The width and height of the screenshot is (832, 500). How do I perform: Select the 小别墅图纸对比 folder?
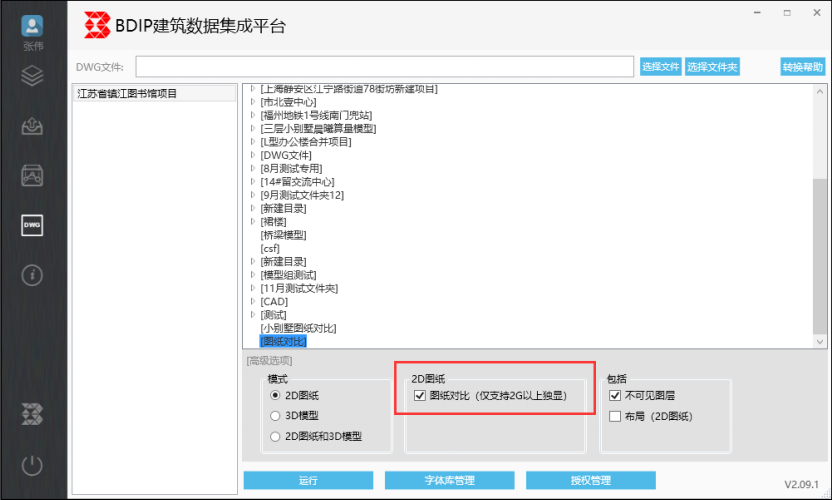pyautogui.click(x=298, y=328)
